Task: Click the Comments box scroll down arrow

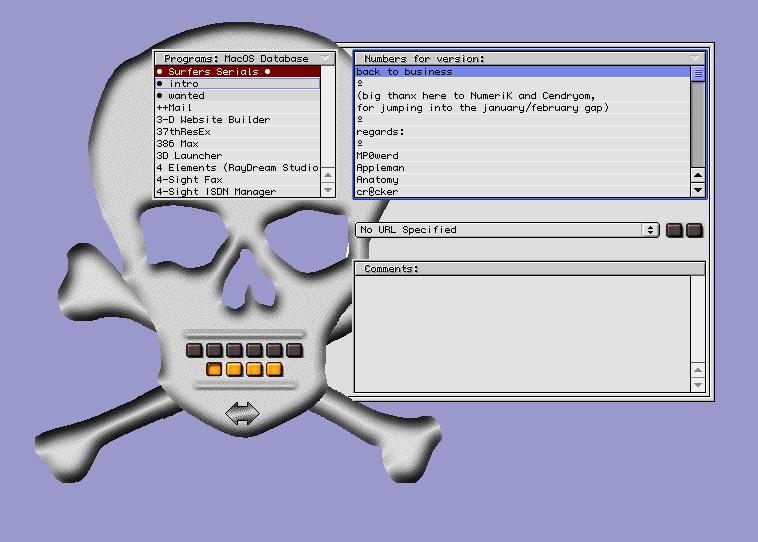Action: [x=698, y=385]
